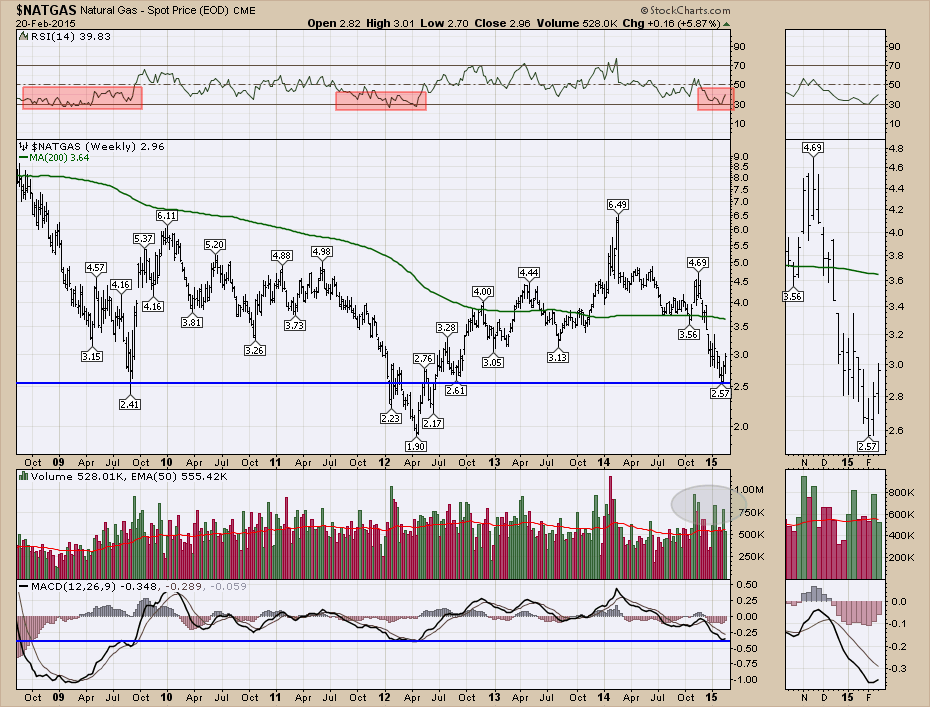Click the RSI indicator icon beside RSI(14)
The height and width of the screenshot is (707, 930).
[x=24, y=36]
